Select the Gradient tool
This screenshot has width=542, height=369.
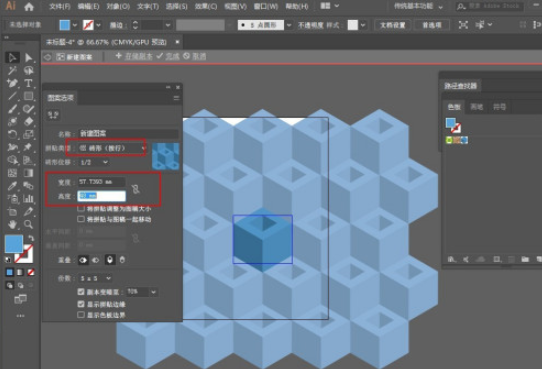pos(28,173)
